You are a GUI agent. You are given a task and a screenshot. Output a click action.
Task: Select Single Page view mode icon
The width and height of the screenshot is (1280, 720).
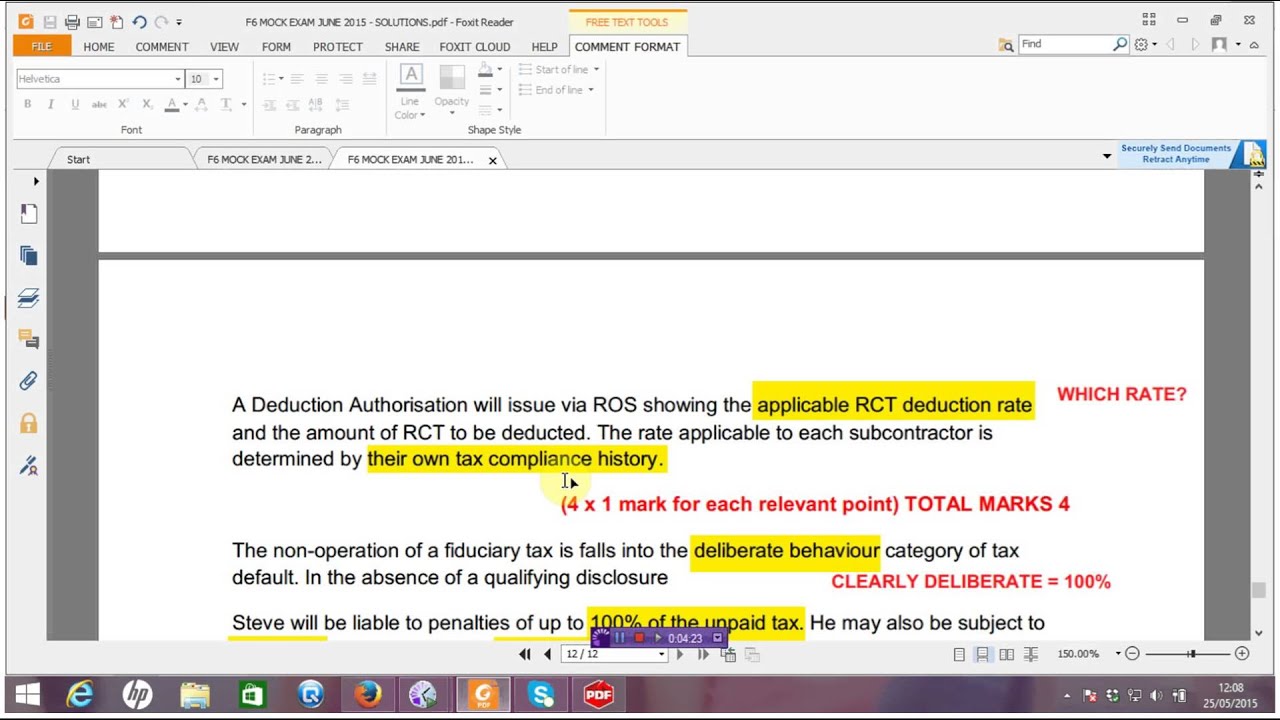tap(959, 654)
